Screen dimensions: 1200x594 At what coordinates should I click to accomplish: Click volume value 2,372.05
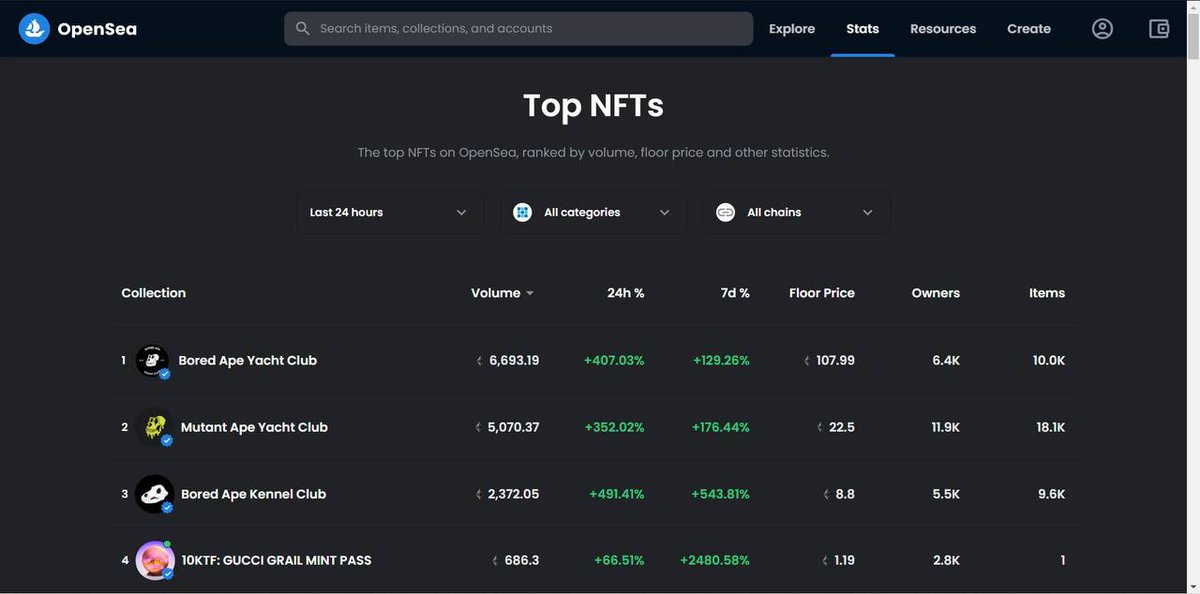513,494
